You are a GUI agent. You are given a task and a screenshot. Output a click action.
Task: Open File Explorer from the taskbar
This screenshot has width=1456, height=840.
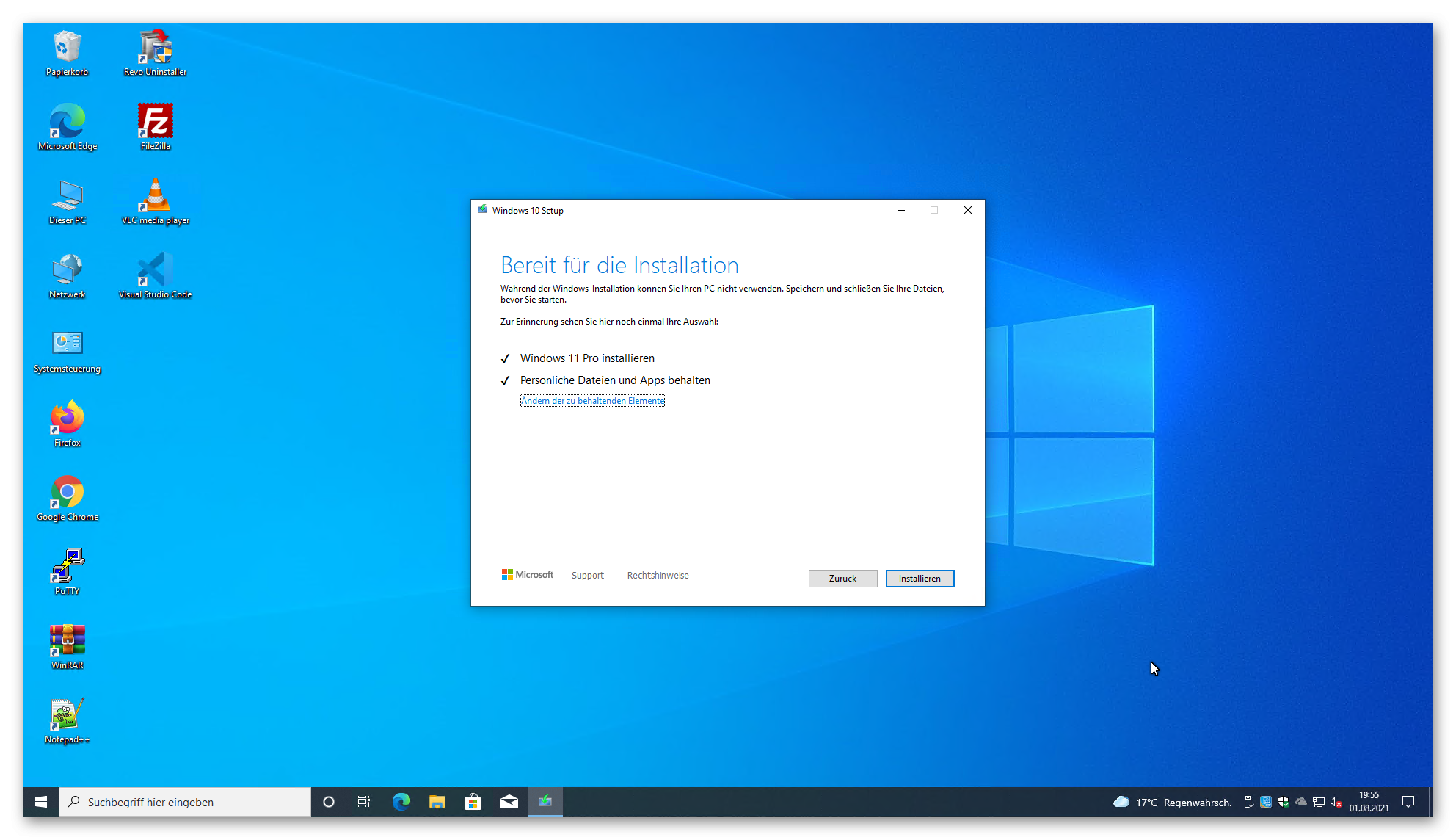click(x=437, y=802)
